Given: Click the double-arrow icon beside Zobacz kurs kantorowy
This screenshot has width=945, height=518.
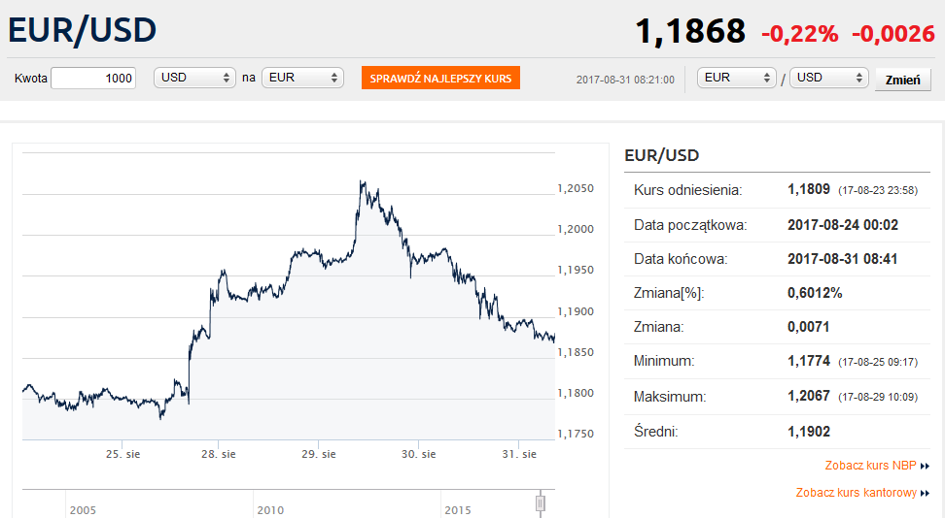Looking at the screenshot, I should click(x=925, y=493).
